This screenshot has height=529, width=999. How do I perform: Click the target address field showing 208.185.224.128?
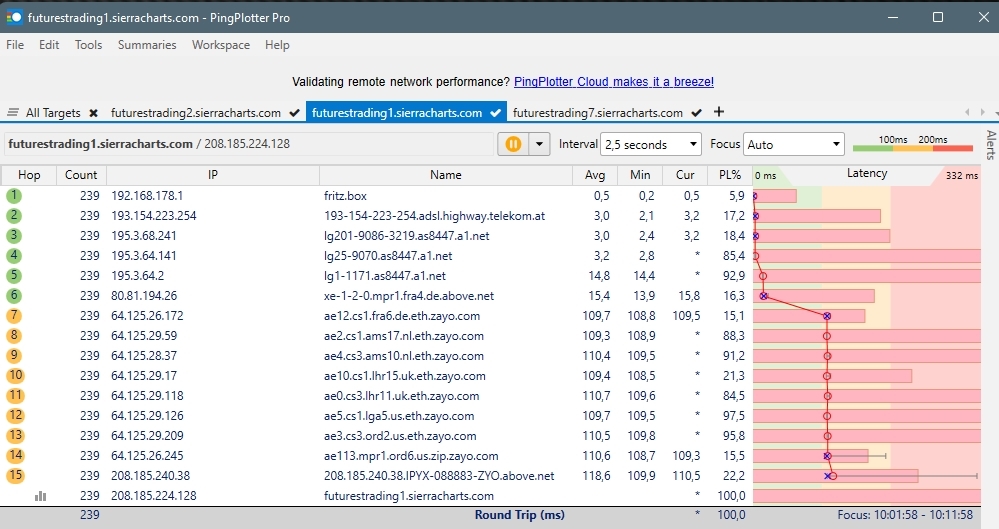coord(249,144)
